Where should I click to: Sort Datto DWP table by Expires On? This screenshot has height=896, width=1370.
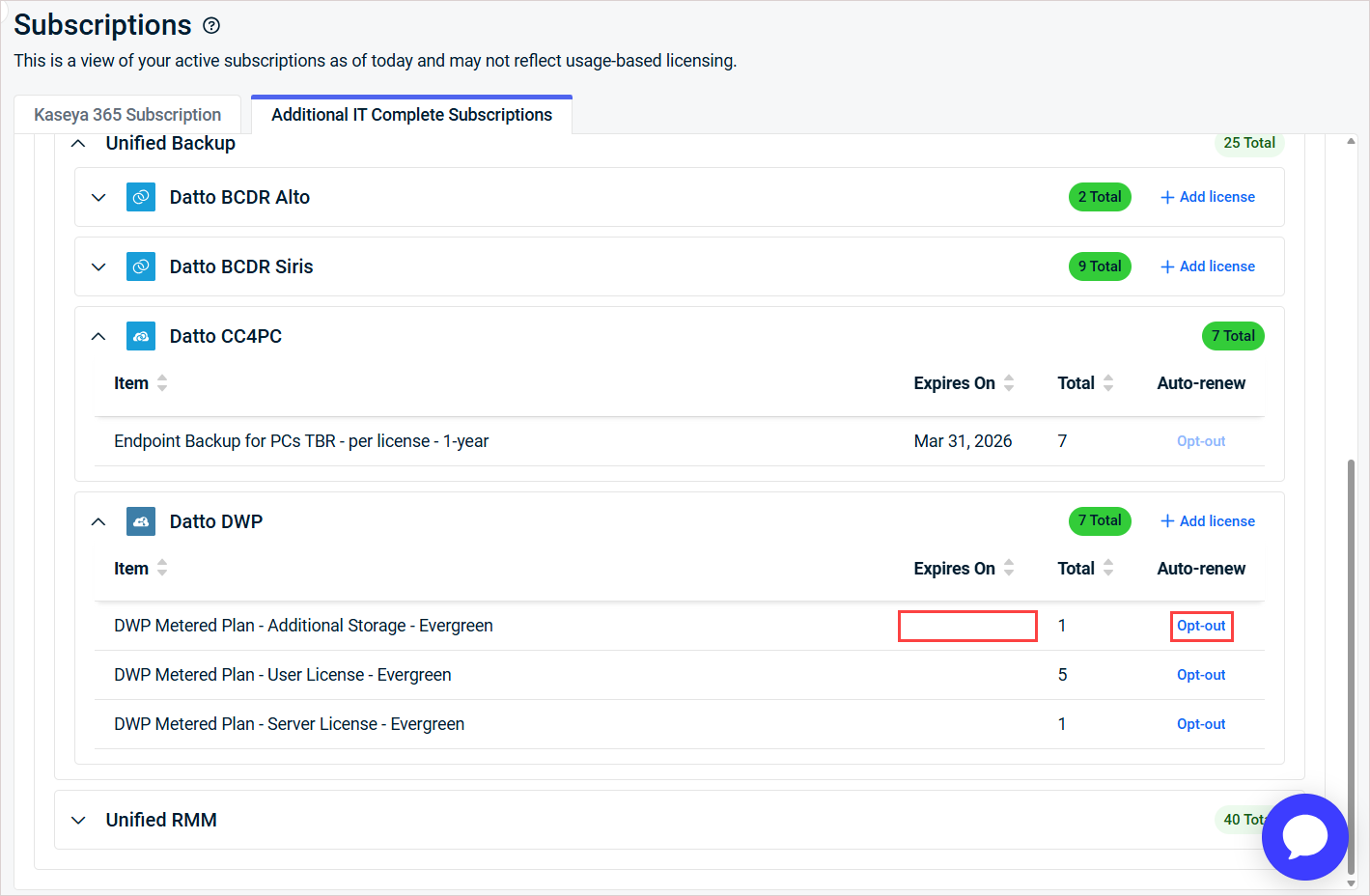point(1009,569)
